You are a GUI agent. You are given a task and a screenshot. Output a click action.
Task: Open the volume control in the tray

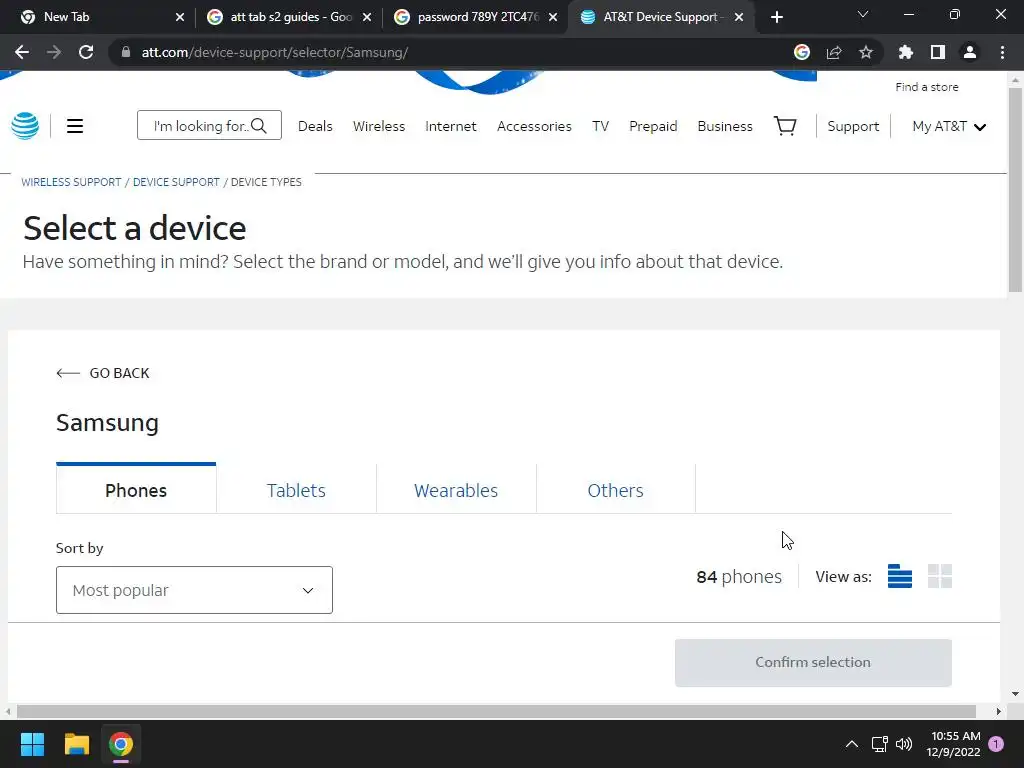pos(904,744)
